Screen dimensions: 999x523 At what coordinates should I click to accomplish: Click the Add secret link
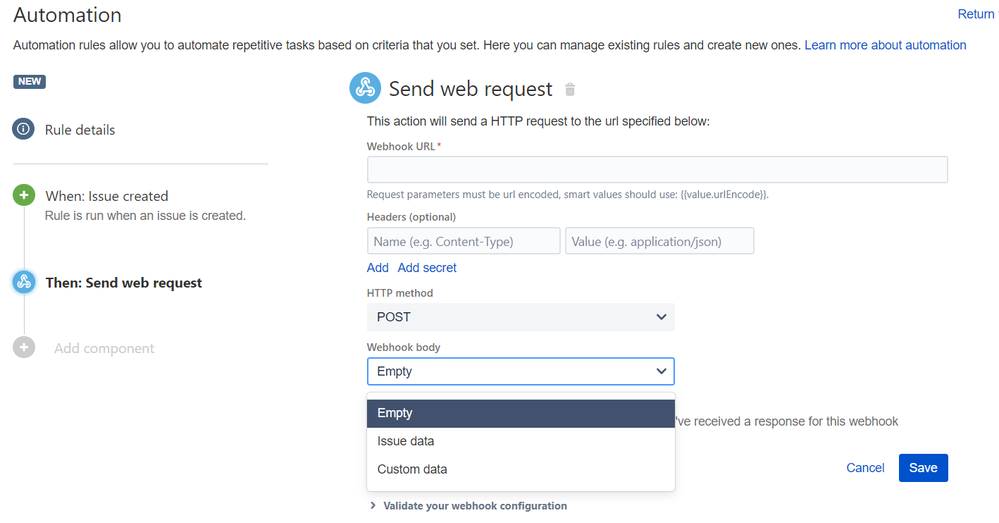pos(427,268)
